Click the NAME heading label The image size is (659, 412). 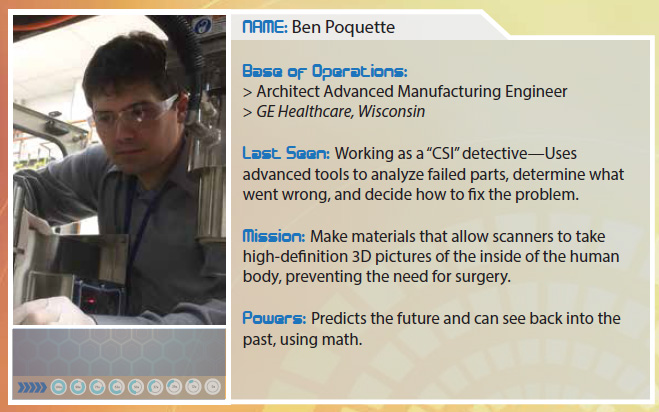265,27
